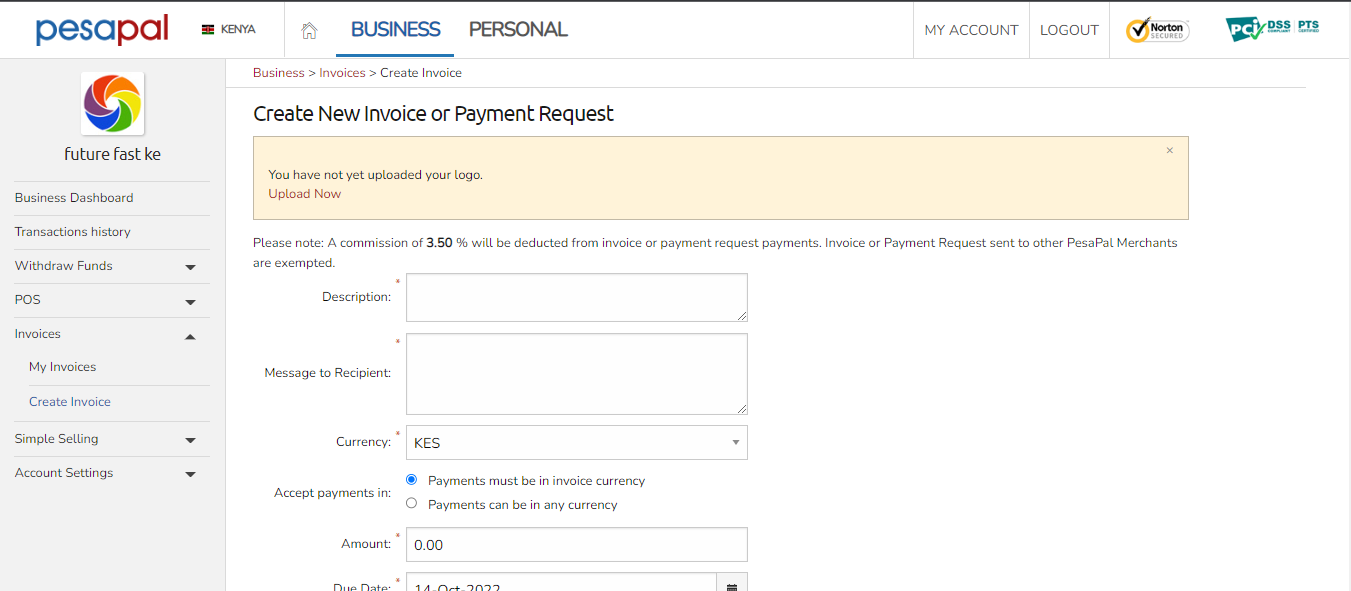Open the Create Invoice sidebar link

70,402
